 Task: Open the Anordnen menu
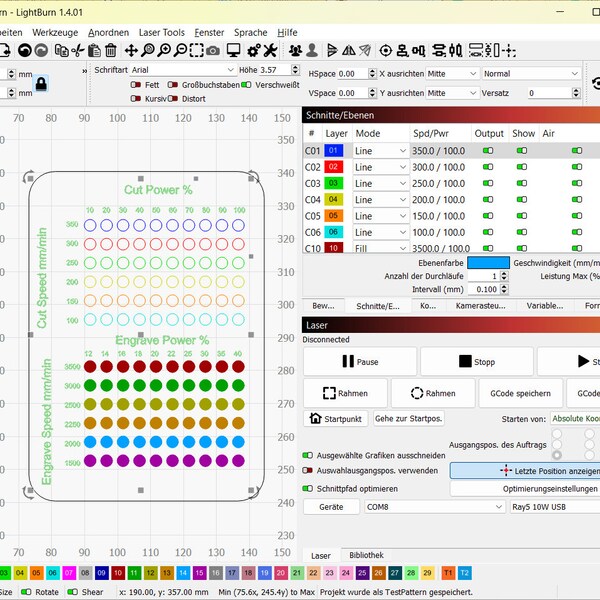[x=109, y=33]
